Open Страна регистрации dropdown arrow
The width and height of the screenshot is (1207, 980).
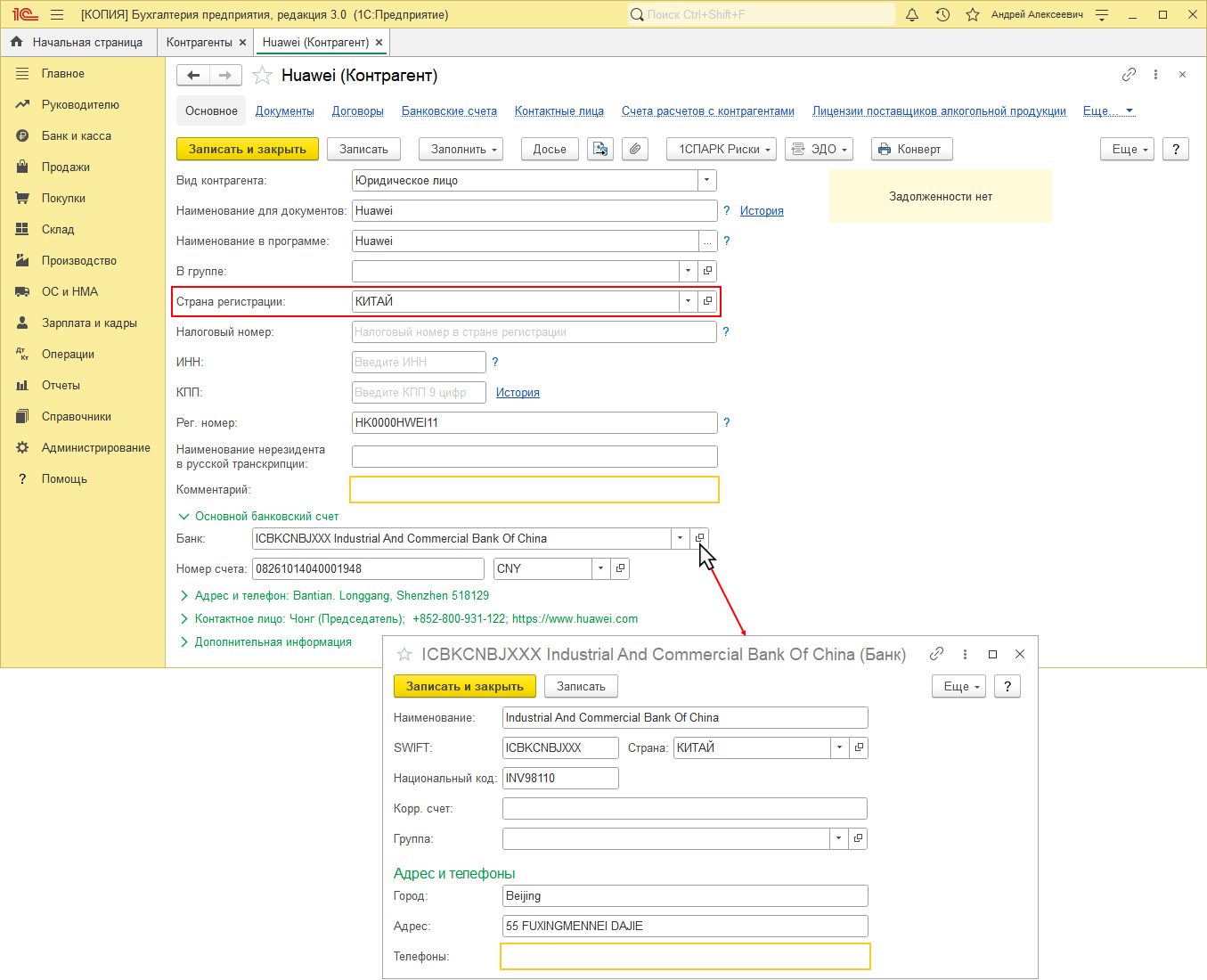click(689, 301)
